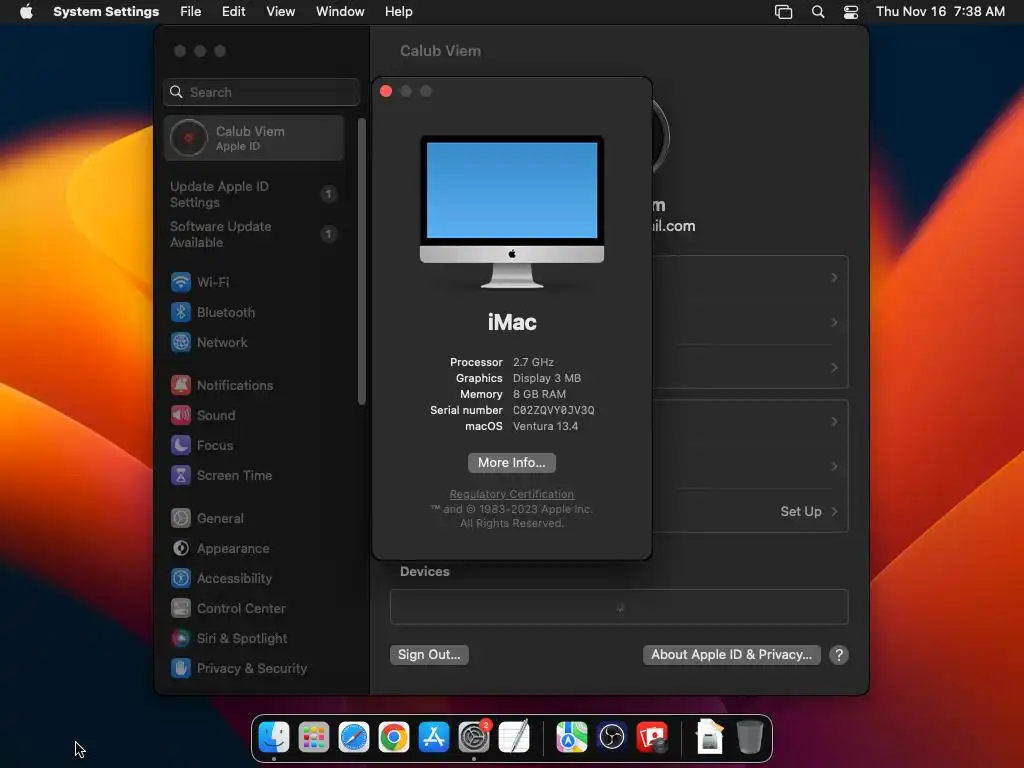1024x768 pixels.
Task: Open the Regulatory Certification link
Action: point(511,494)
